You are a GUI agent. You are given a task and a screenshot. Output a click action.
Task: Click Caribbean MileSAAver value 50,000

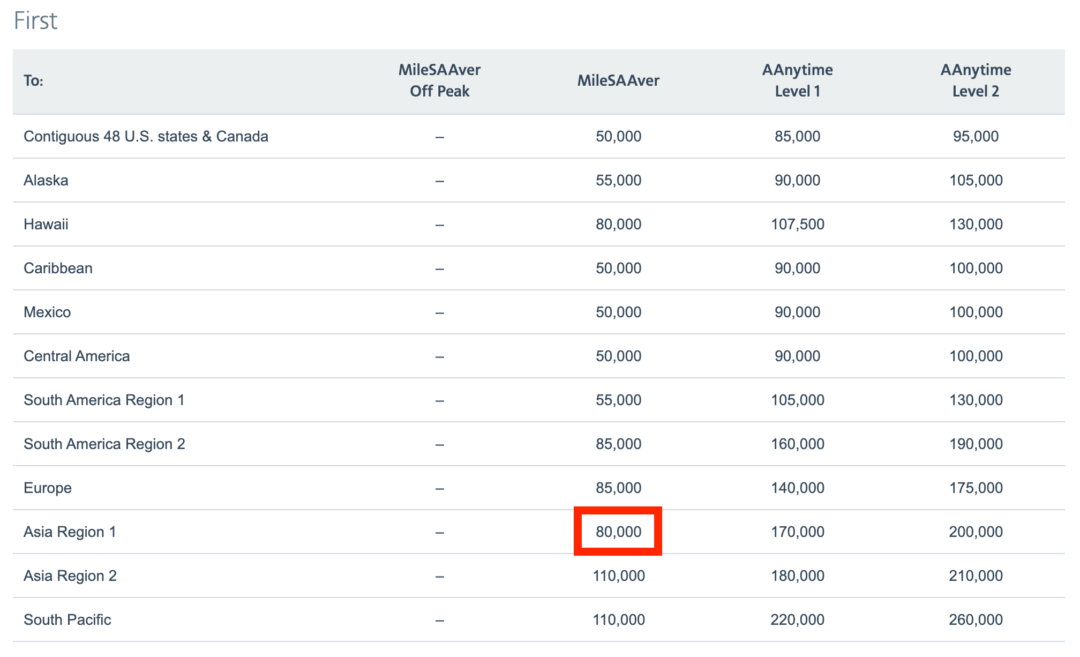coord(618,269)
